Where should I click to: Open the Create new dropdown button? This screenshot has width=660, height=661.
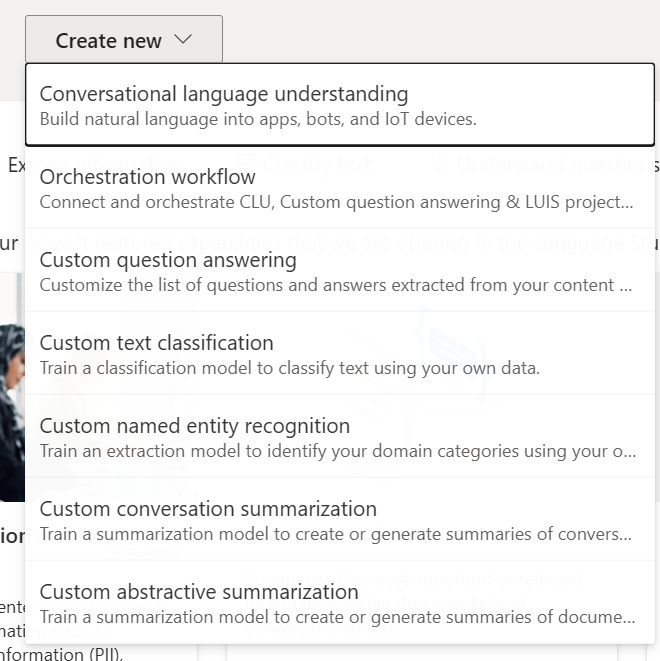pos(124,39)
